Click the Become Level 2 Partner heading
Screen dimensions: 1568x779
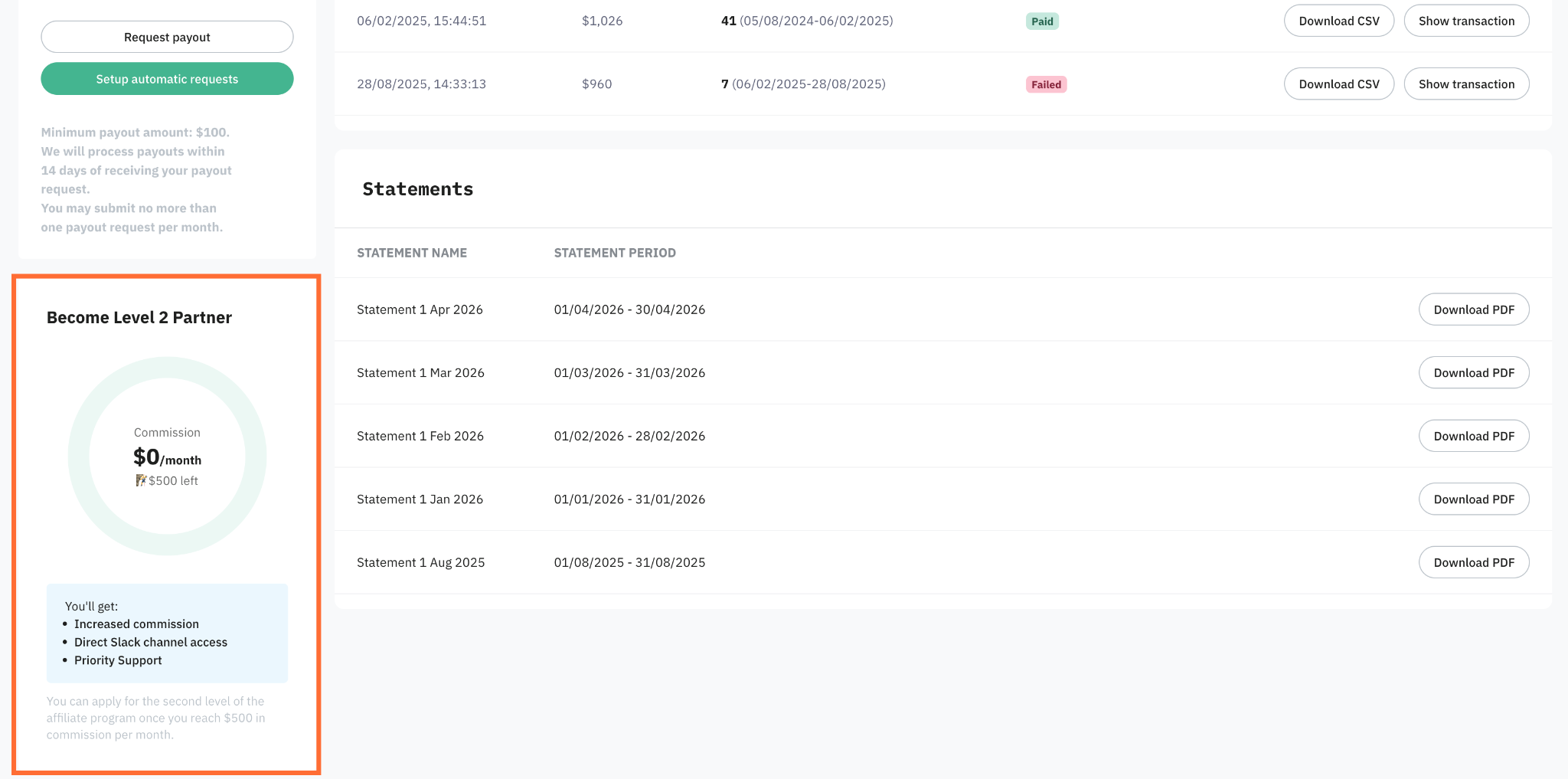139,317
